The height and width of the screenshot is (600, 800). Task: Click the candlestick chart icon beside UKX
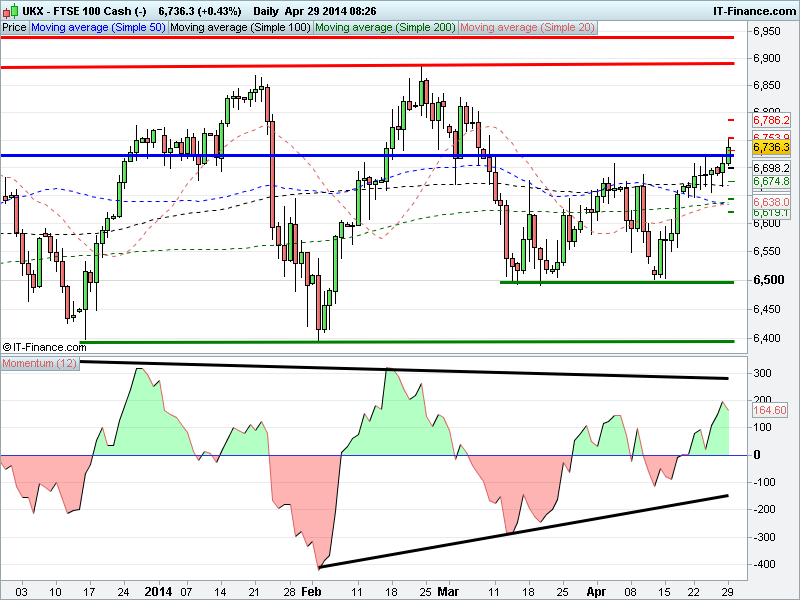pyautogui.click(x=11, y=10)
